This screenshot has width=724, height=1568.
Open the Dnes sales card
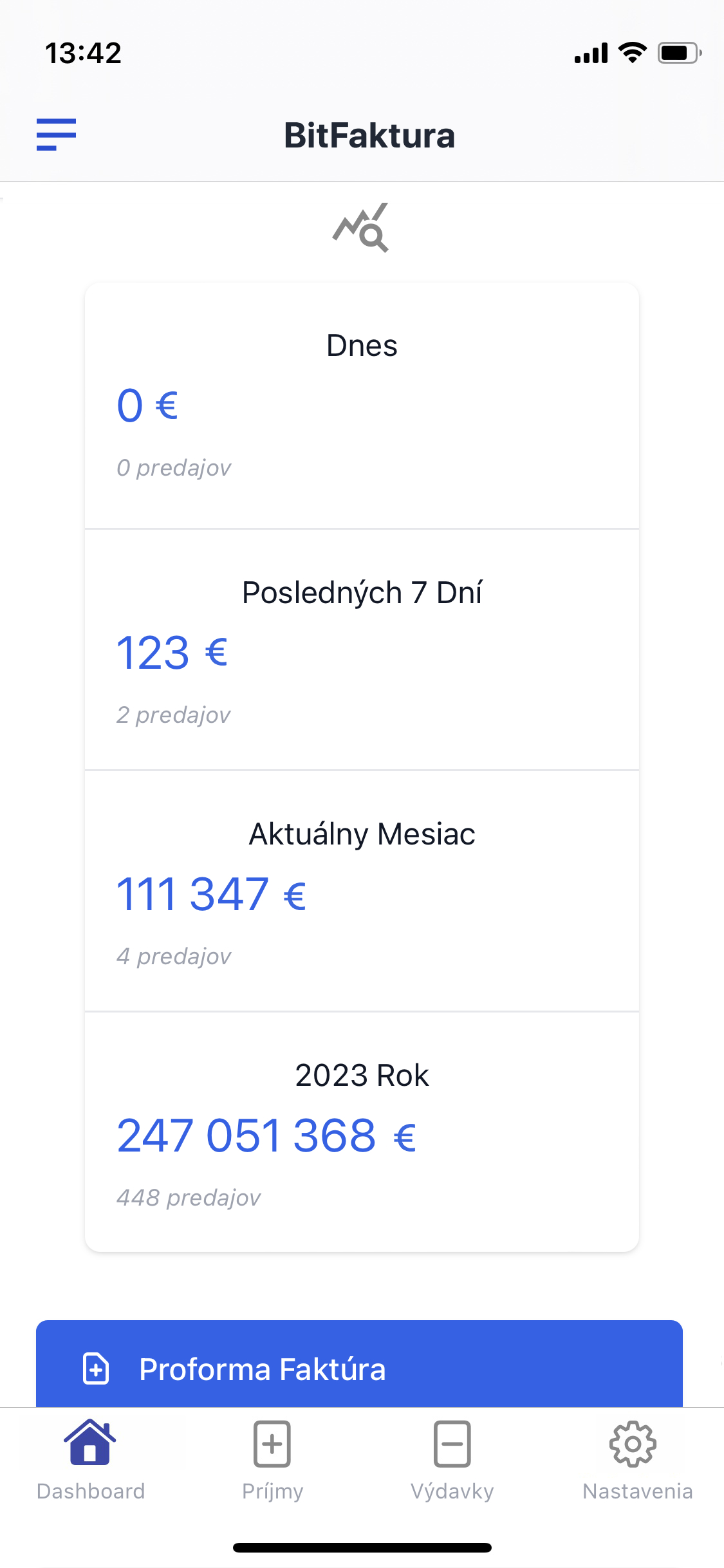pos(362,406)
